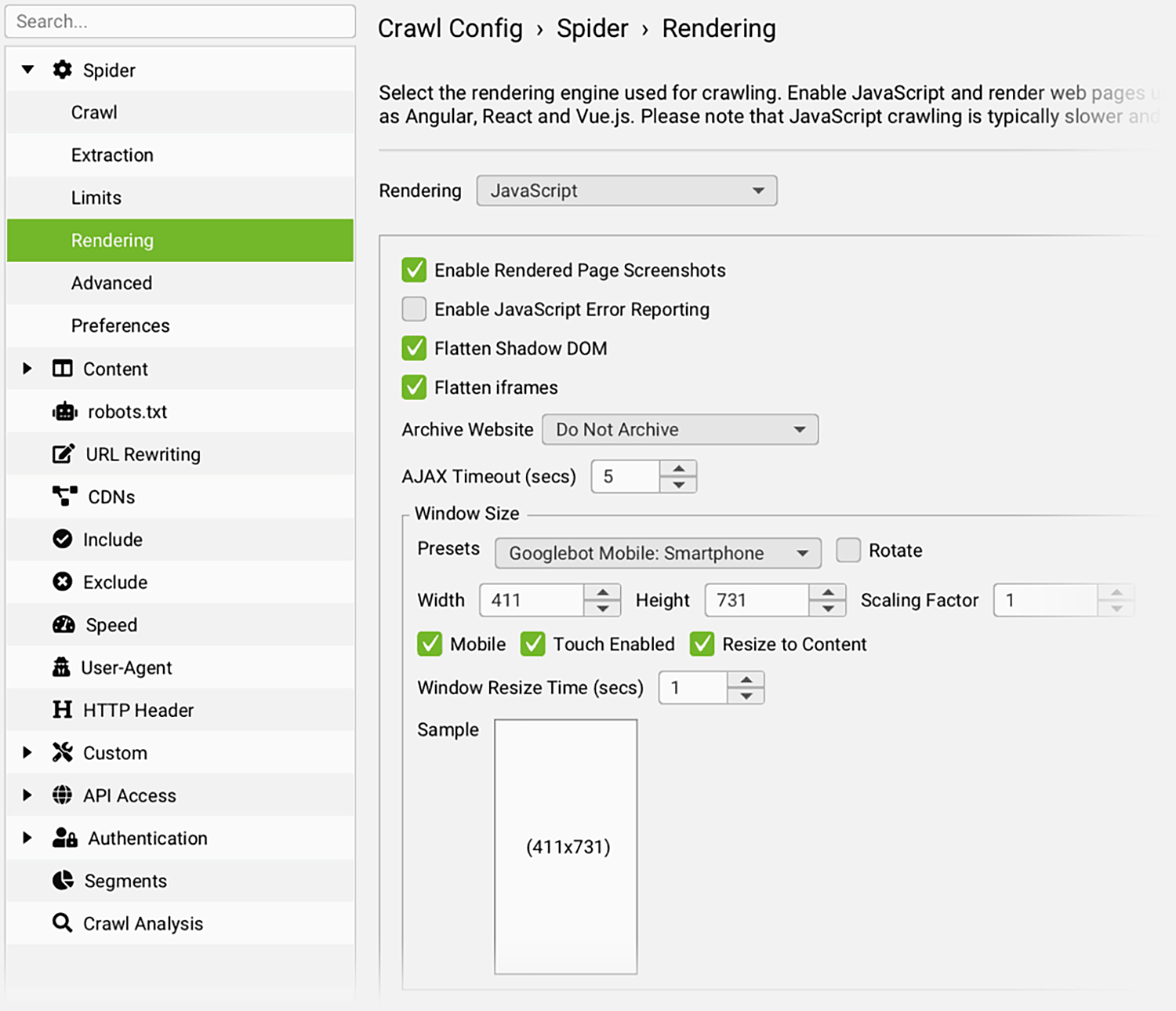Viewport: 1176px width, 1011px height.
Task: Expand the API Access tree section
Action: (27, 795)
